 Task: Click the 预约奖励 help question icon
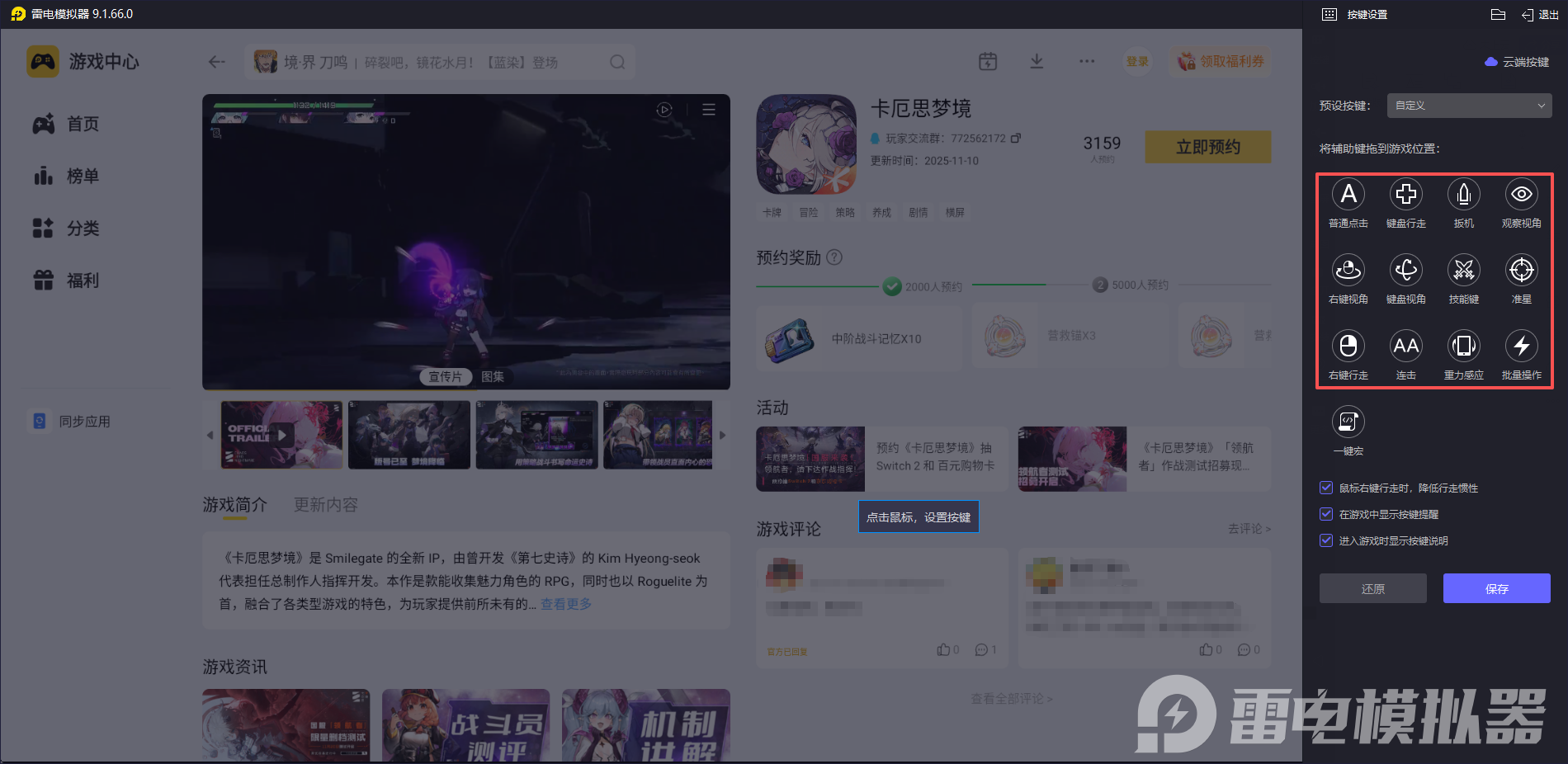point(834,257)
